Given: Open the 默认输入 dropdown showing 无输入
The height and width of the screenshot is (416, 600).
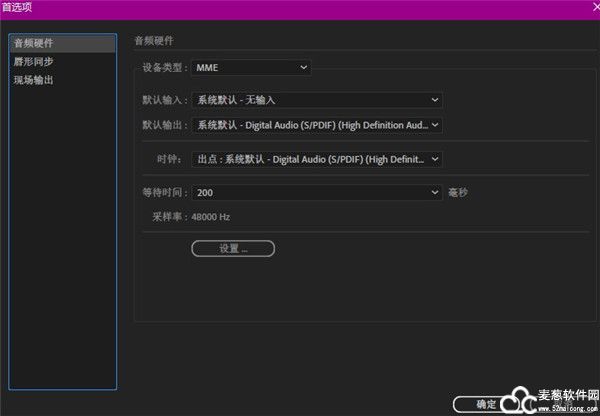Looking at the screenshot, I should click(x=318, y=100).
